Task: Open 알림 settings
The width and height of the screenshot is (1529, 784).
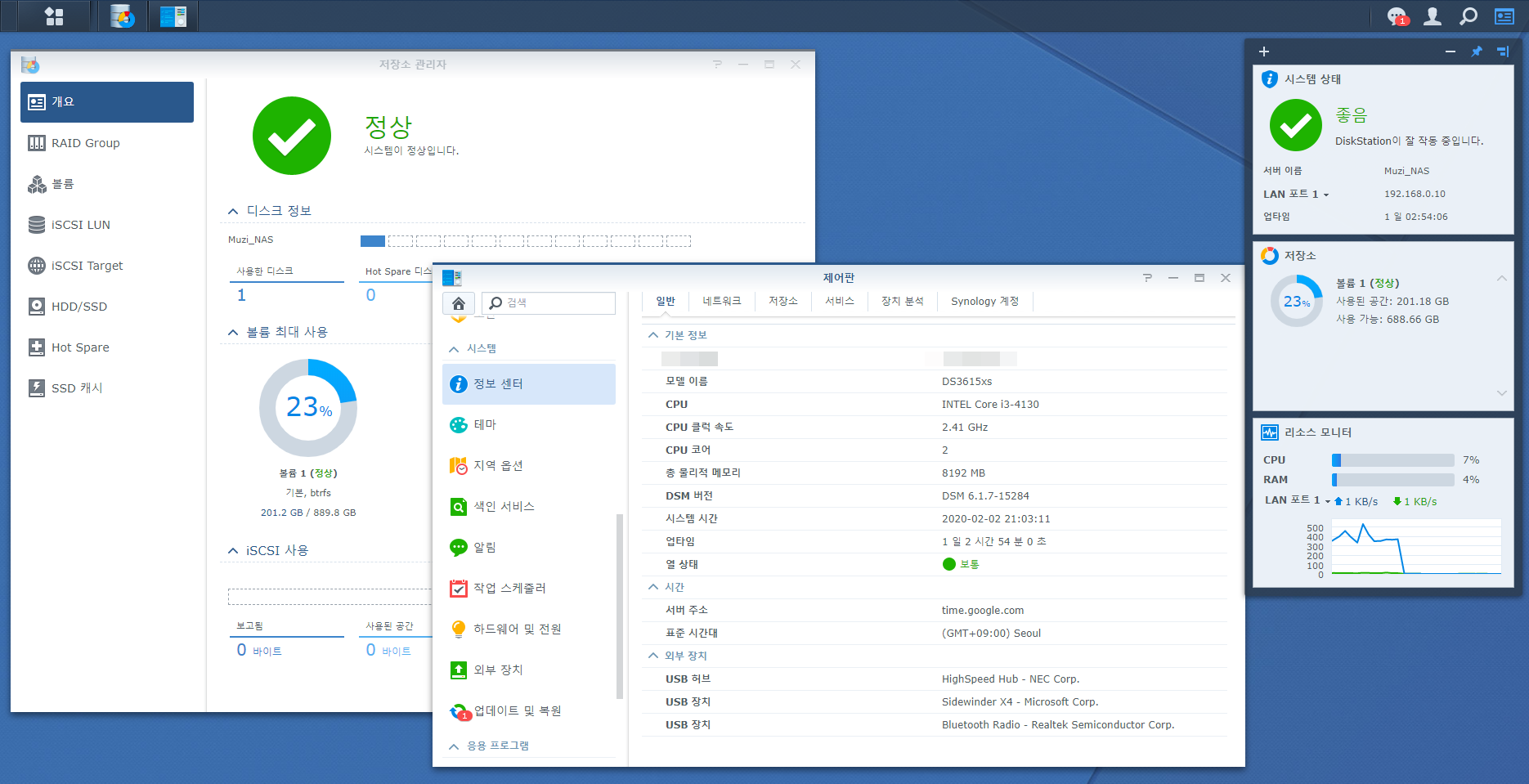Action: 529,548
